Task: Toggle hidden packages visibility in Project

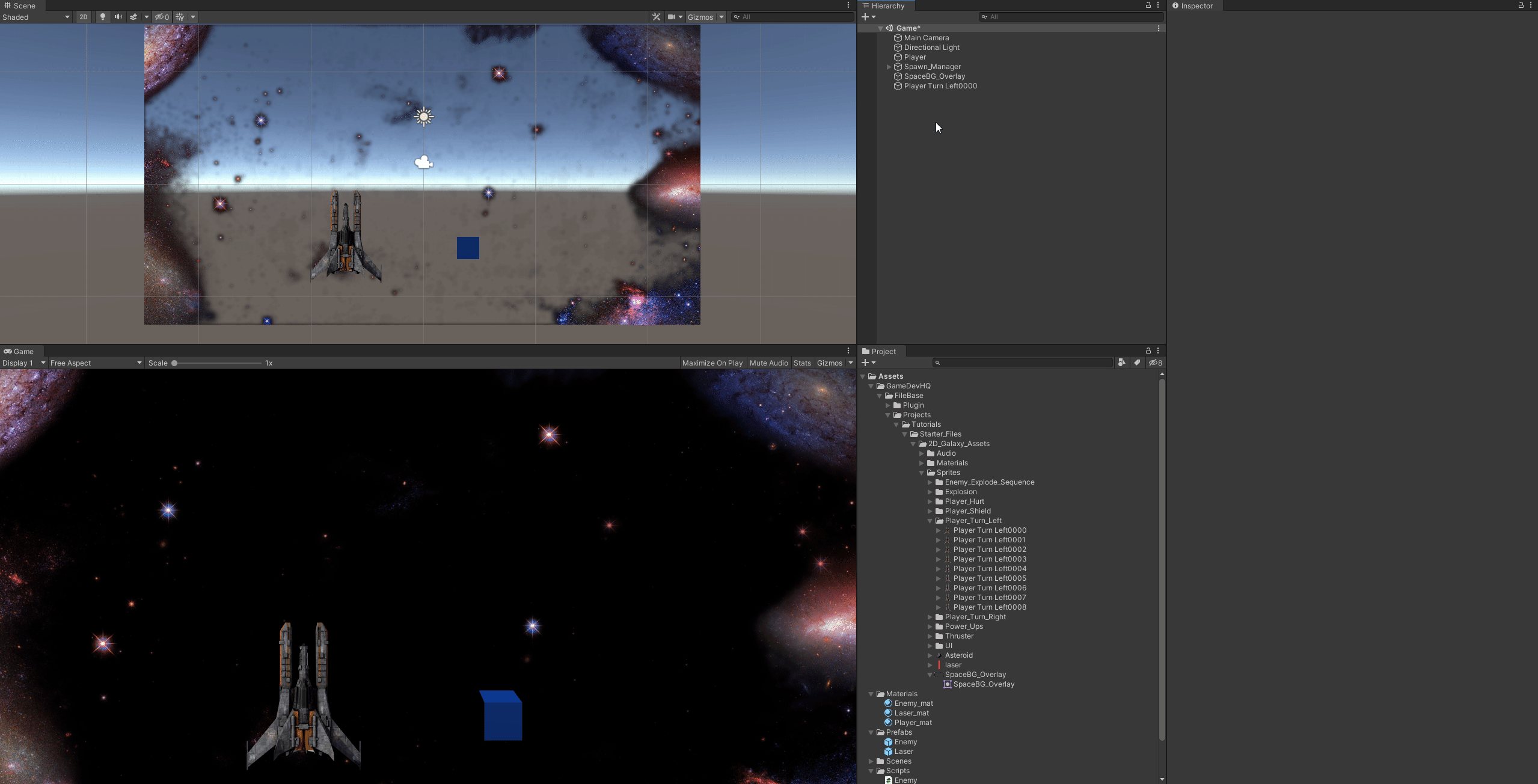Action: point(1155,363)
